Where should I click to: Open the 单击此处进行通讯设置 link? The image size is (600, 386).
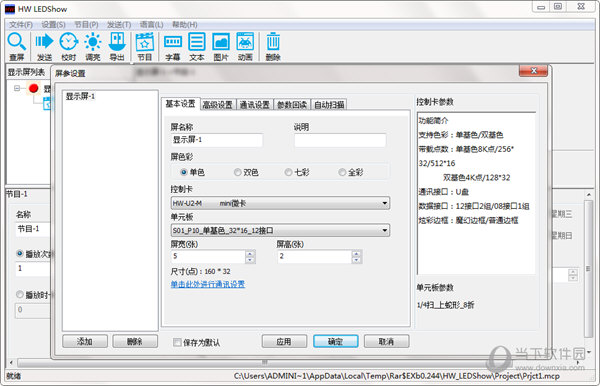[x=208, y=284]
